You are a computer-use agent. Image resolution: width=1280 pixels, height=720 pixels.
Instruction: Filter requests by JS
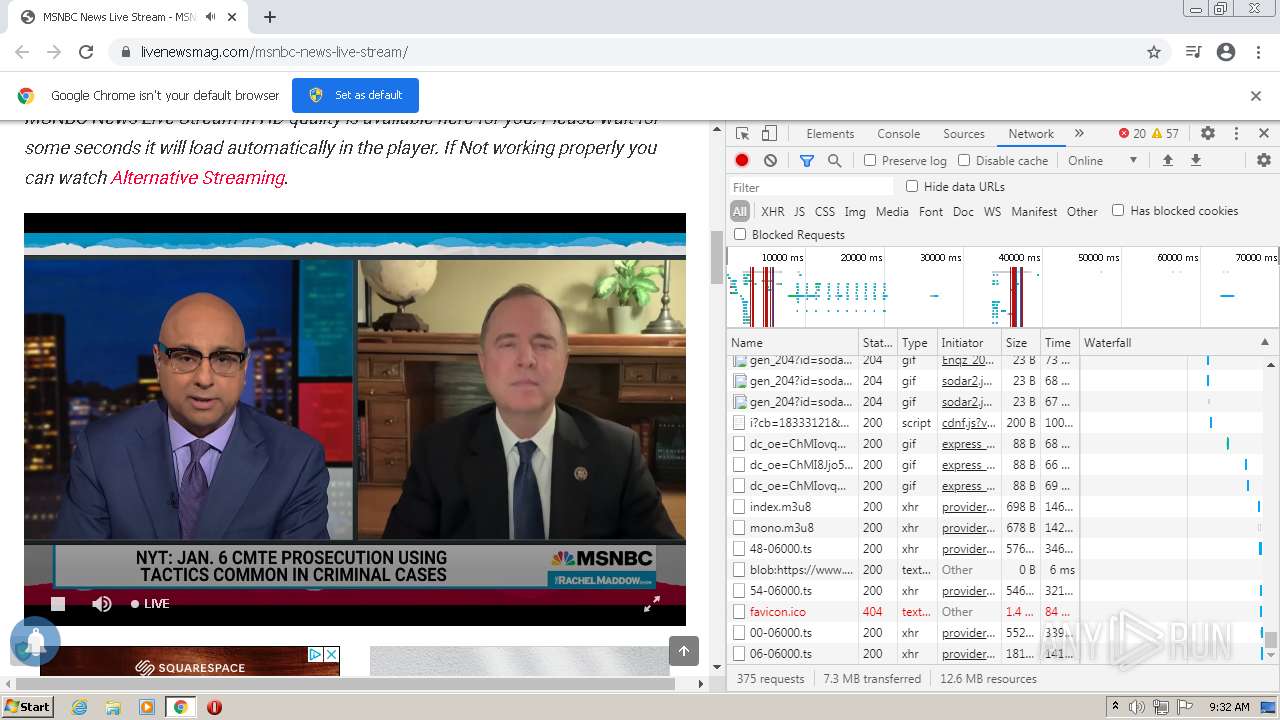799,211
